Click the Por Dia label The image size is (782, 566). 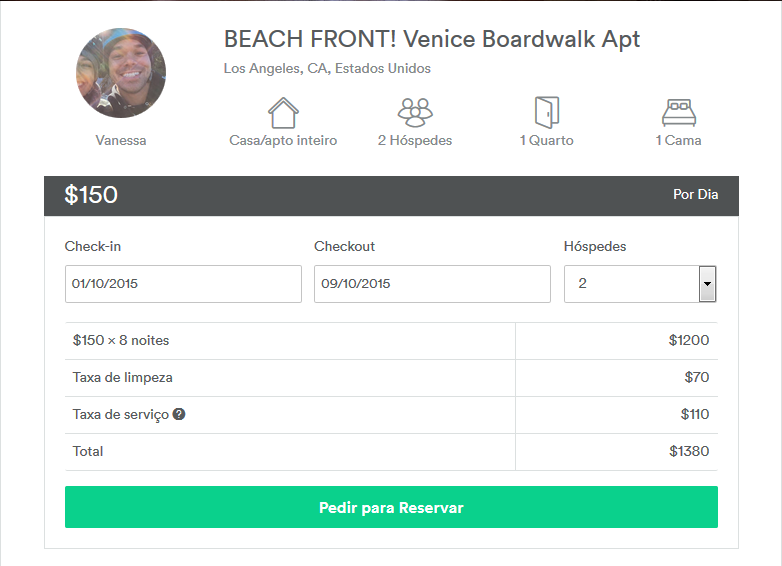tap(695, 195)
